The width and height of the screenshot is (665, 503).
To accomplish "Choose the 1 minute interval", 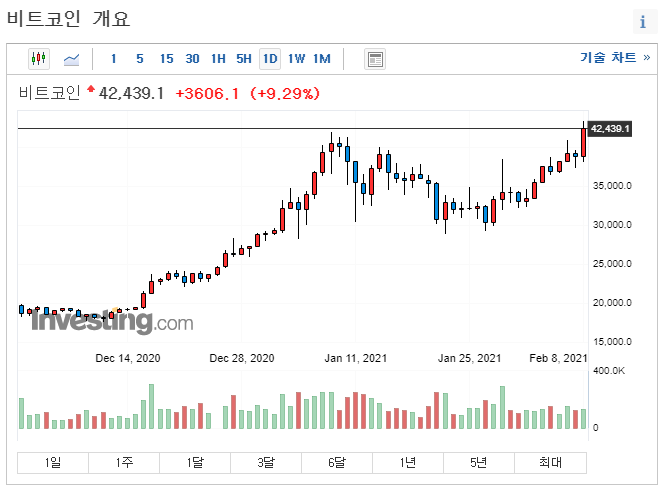I will pos(114,59).
